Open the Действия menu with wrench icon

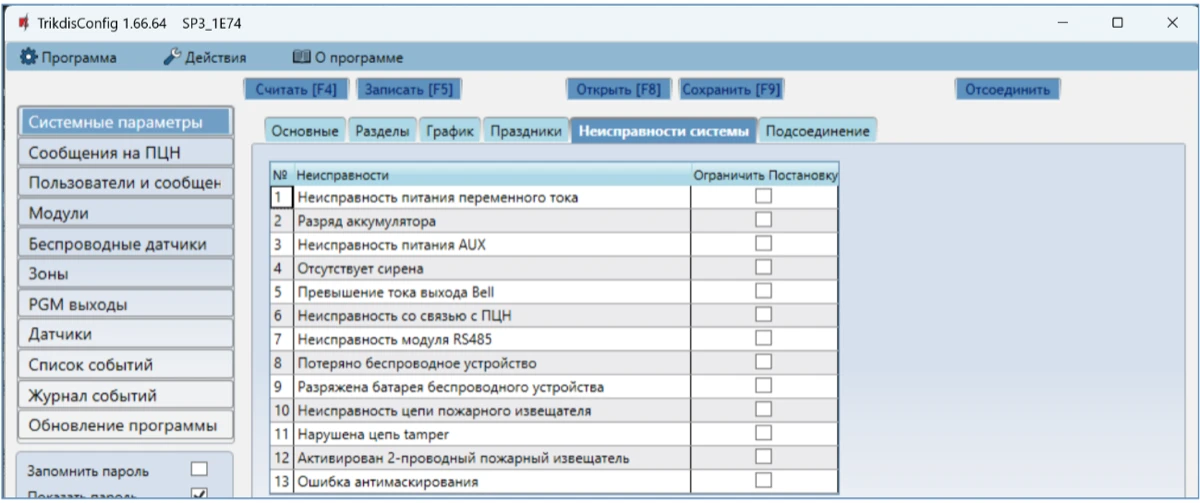[205, 58]
